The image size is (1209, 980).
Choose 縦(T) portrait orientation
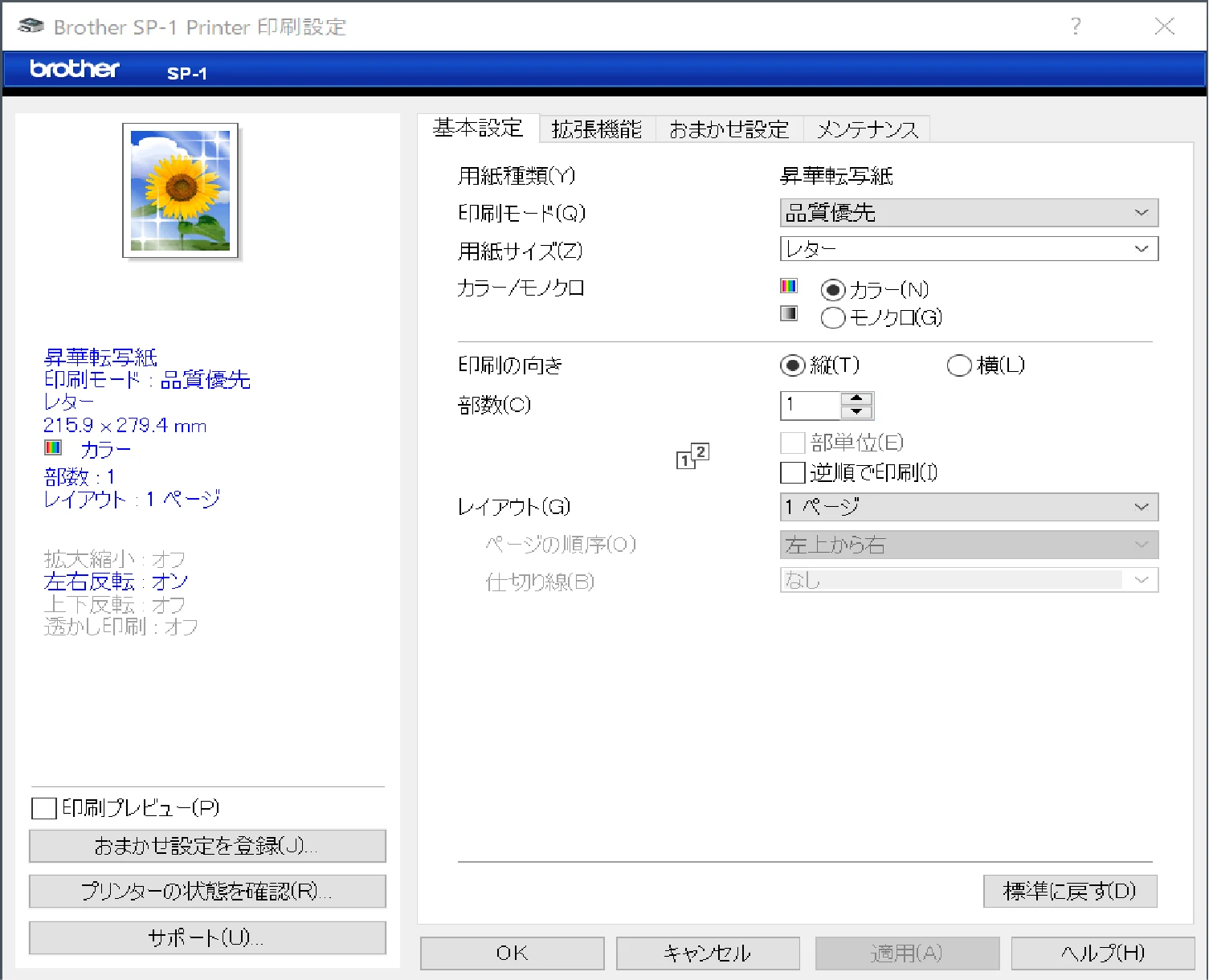[x=793, y=365]
